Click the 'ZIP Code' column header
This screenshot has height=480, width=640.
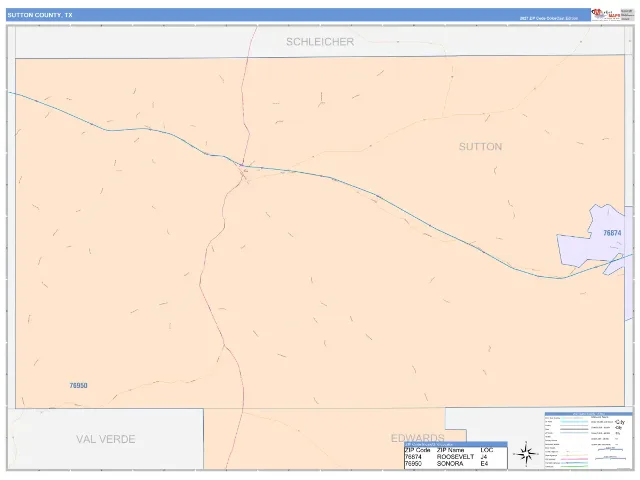pyautogui.click(x=418, y=450)
